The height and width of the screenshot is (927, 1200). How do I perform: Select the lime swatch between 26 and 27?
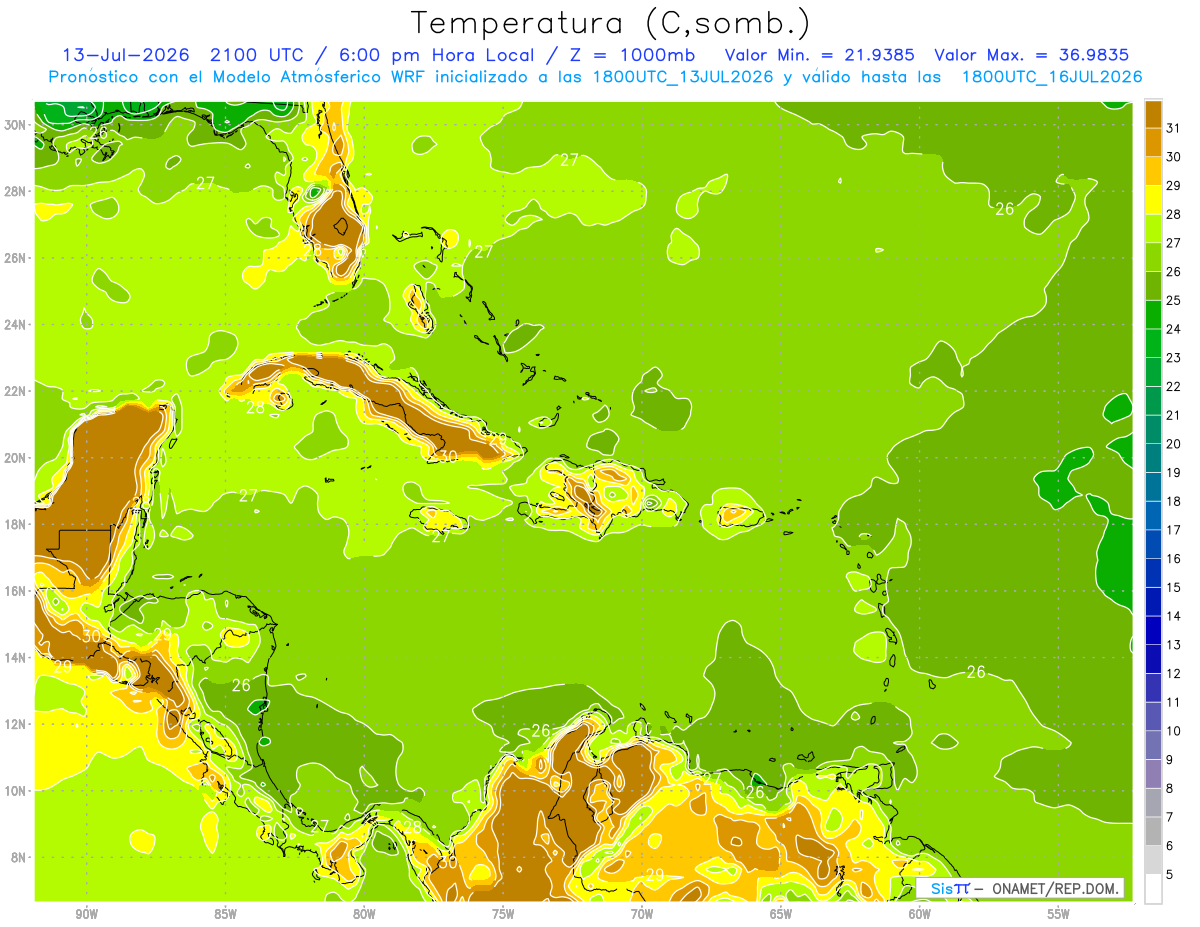coord(1153,257)
